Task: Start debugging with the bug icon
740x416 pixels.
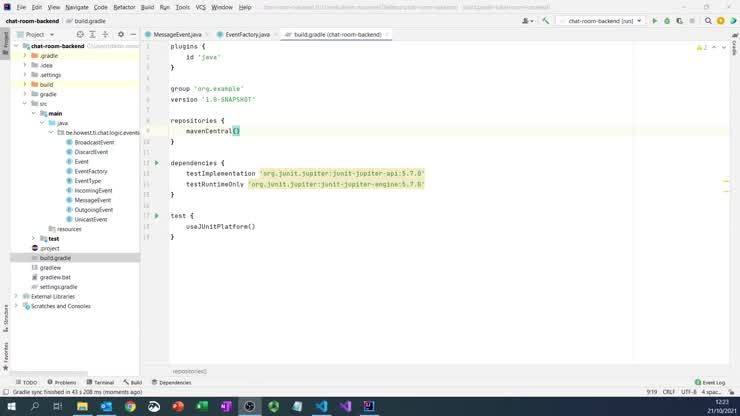Action: tap(667, 21)
